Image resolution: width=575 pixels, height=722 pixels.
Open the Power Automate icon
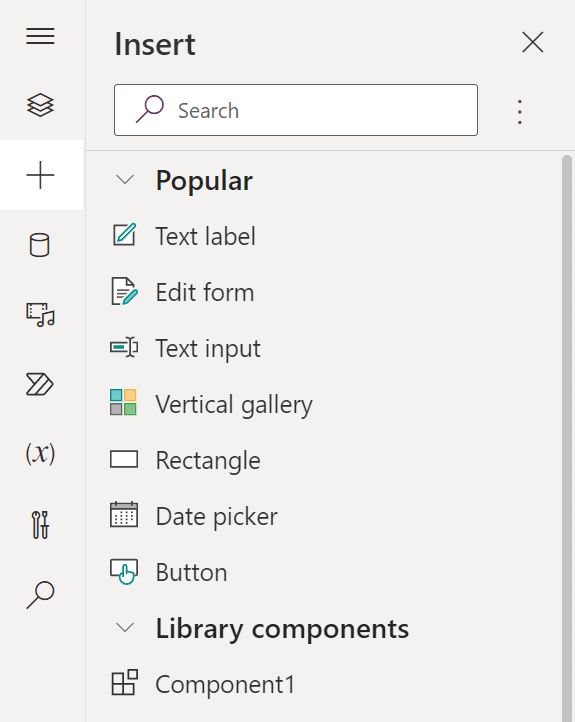(x=40, y=384)
